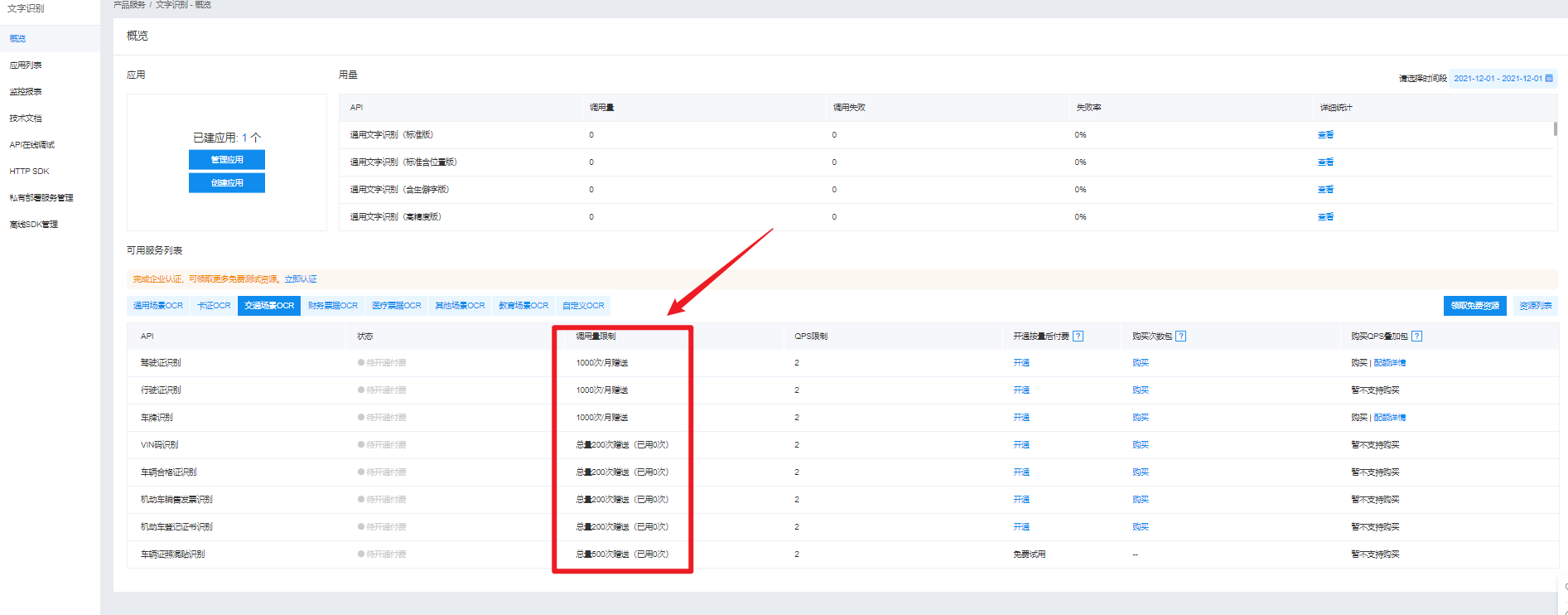This screenshot has width=1568, height=615.
Task: Click the 管理应用 button
Action: tap(227, 159)
